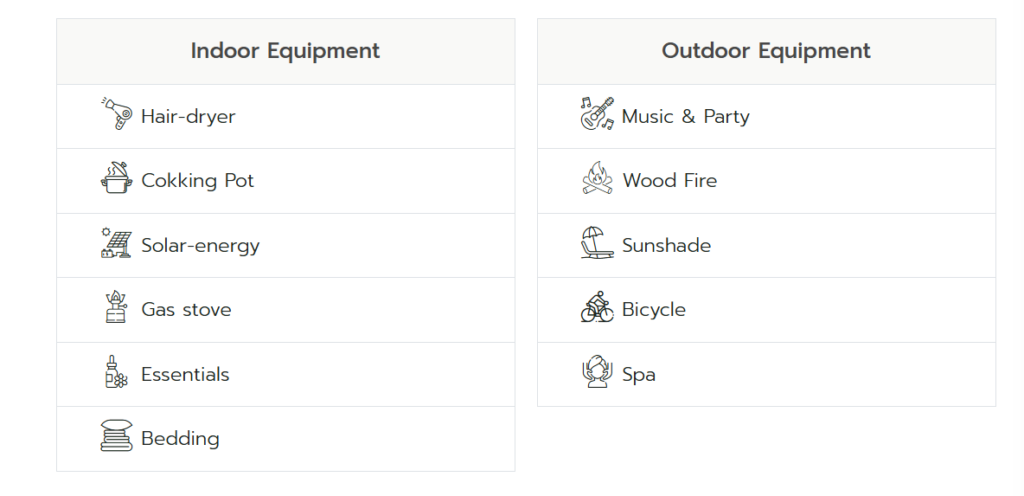
Task: Click the Bedding text label
Action: click(x=180, y=438)
